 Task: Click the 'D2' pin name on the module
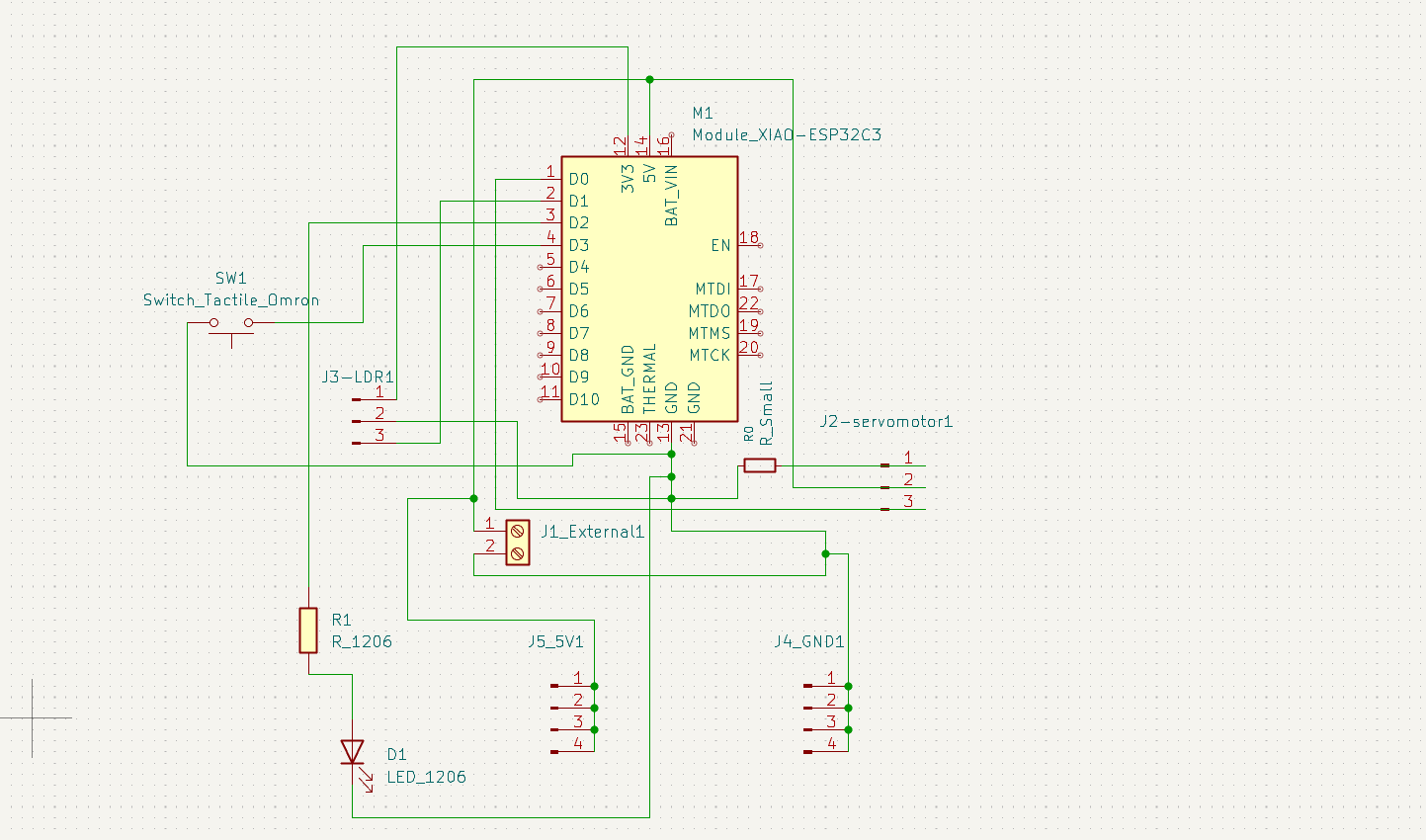tap(579, 223)
